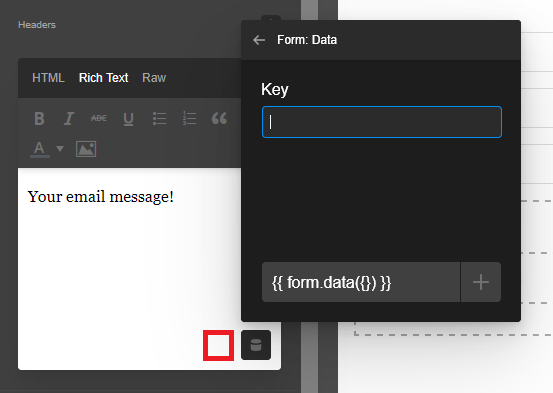Select the {{ form.data({}) }} expression text
Viewport: 553px width, 393px height.
pos(332,283)
